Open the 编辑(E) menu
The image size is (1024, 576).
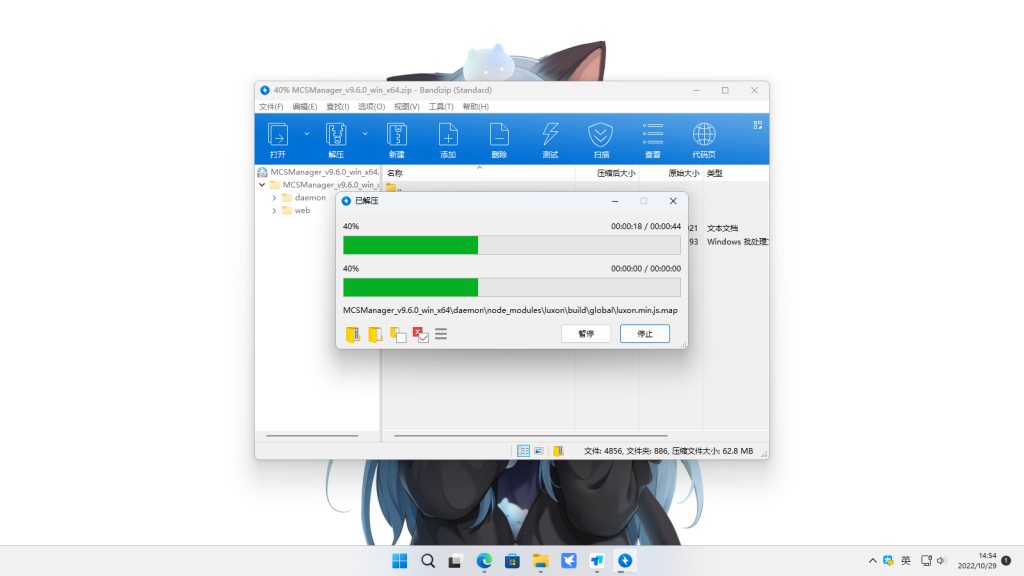click(x=305, y=106)
